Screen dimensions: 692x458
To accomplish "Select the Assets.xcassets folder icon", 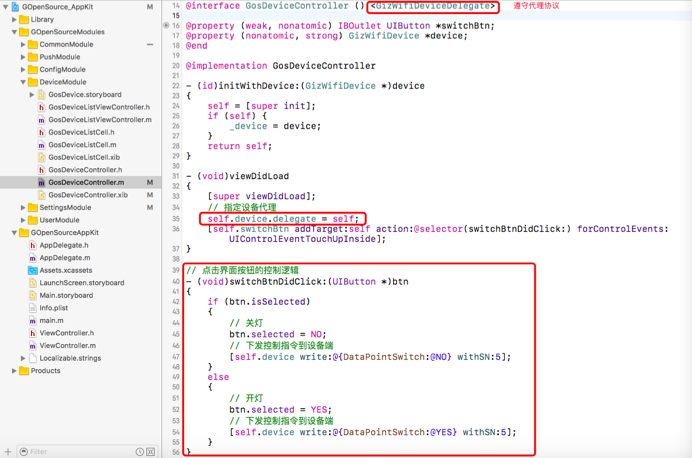I will pyautogui.click(x=32, y=270).
